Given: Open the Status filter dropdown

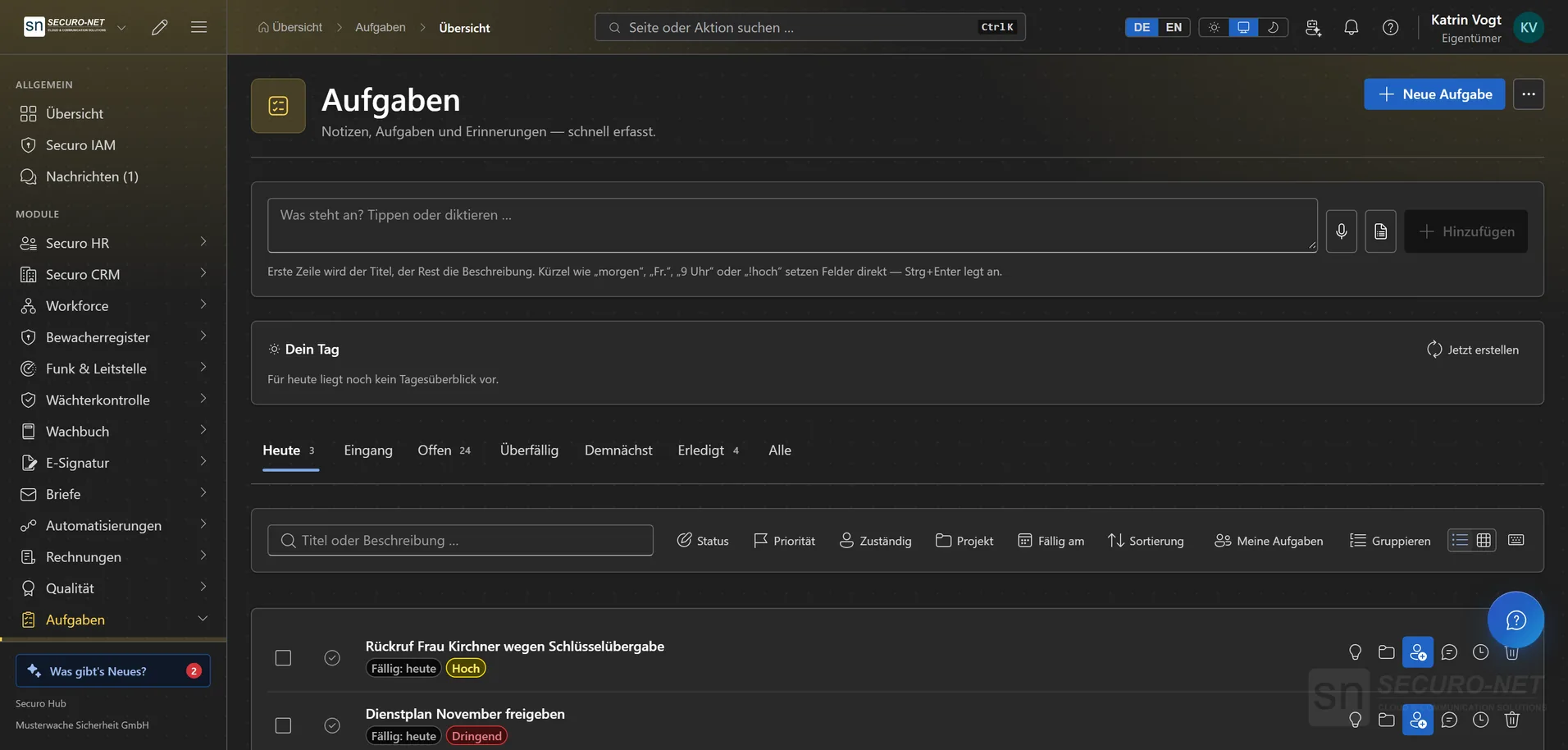Looking at the screenshot, I should (x=703, y=541).
